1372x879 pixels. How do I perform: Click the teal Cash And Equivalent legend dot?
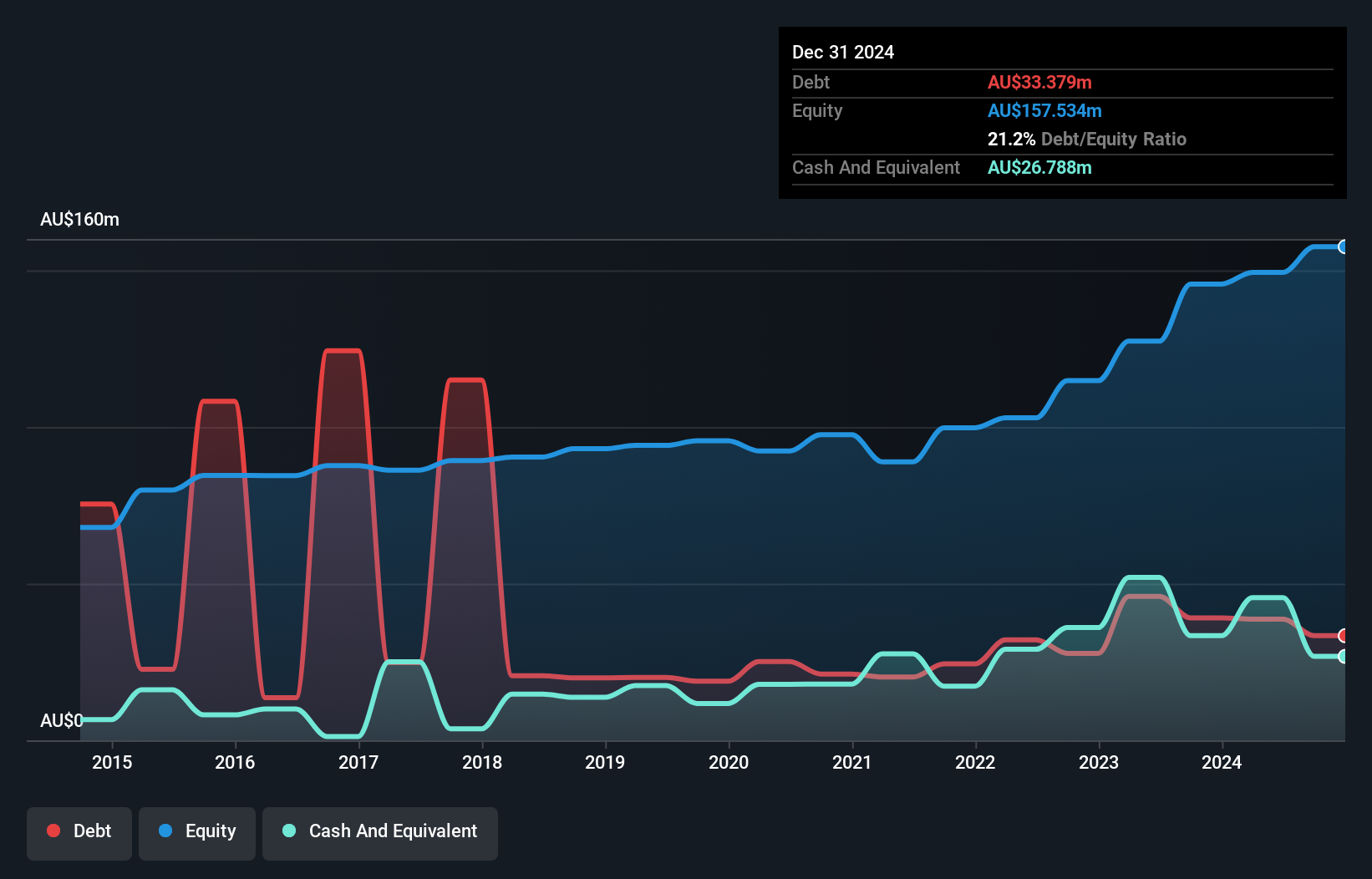(289, 831)
